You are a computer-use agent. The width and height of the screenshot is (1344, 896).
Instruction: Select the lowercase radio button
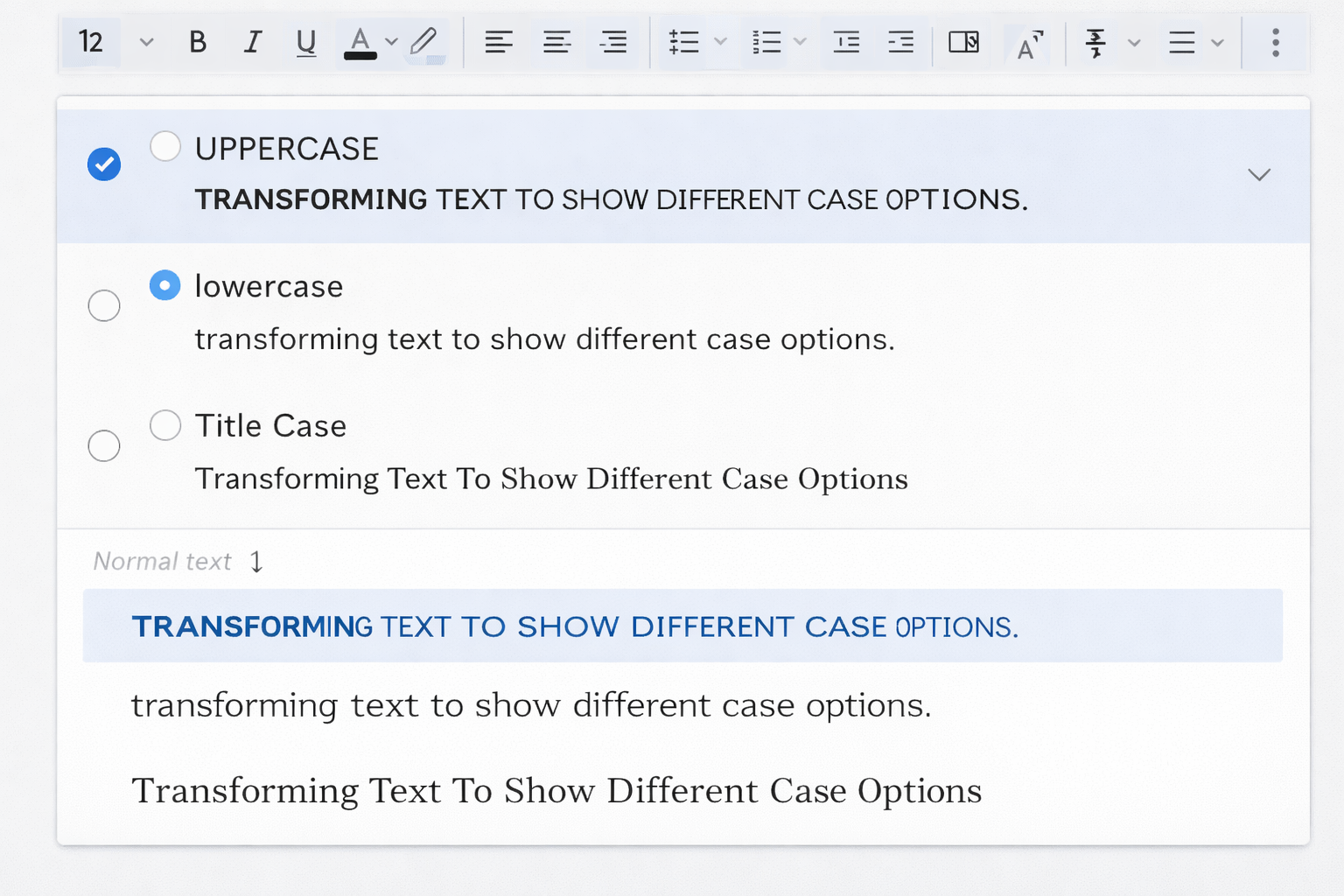164,285
